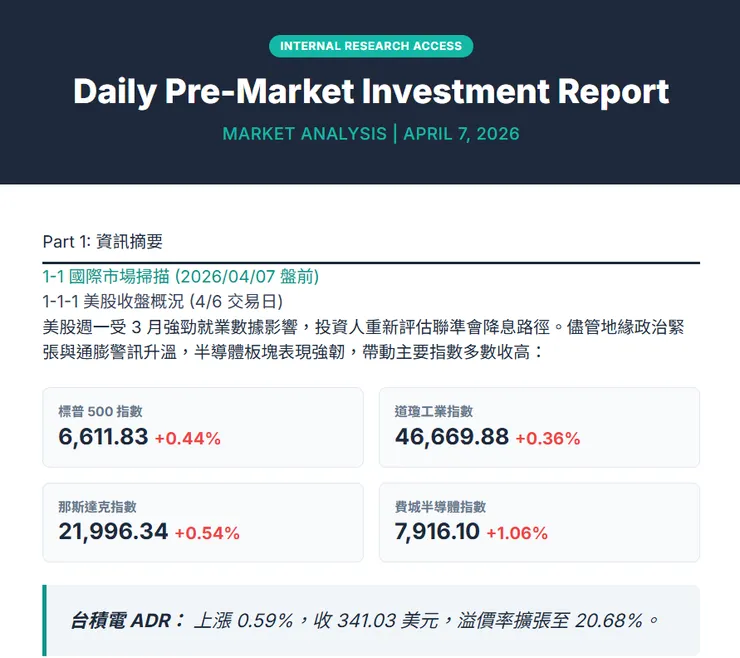Screen dimensions: 740x658
Task: Select the 費城半導體指數 card label
Action: click(441, 507)
